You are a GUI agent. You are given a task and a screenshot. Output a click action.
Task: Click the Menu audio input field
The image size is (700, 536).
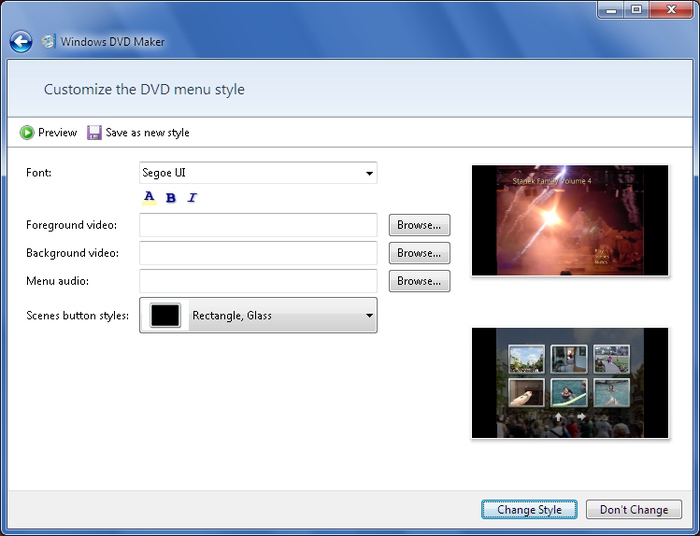(258, 281)
